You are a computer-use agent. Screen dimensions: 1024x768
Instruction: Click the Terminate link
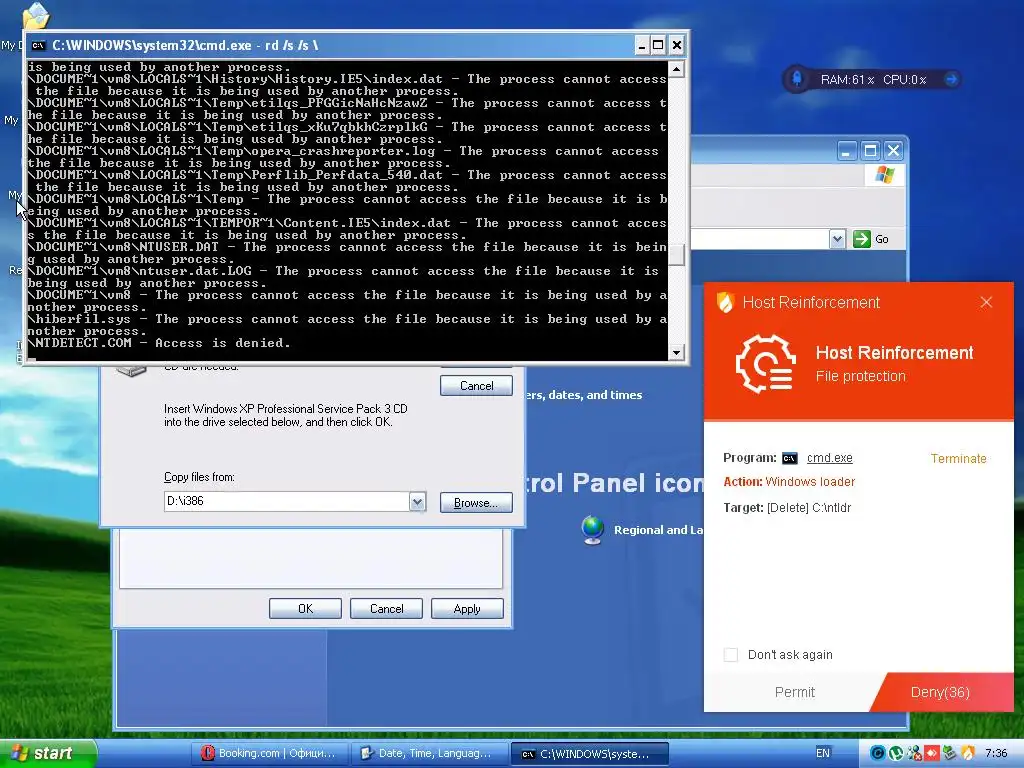tap(958, 458)
